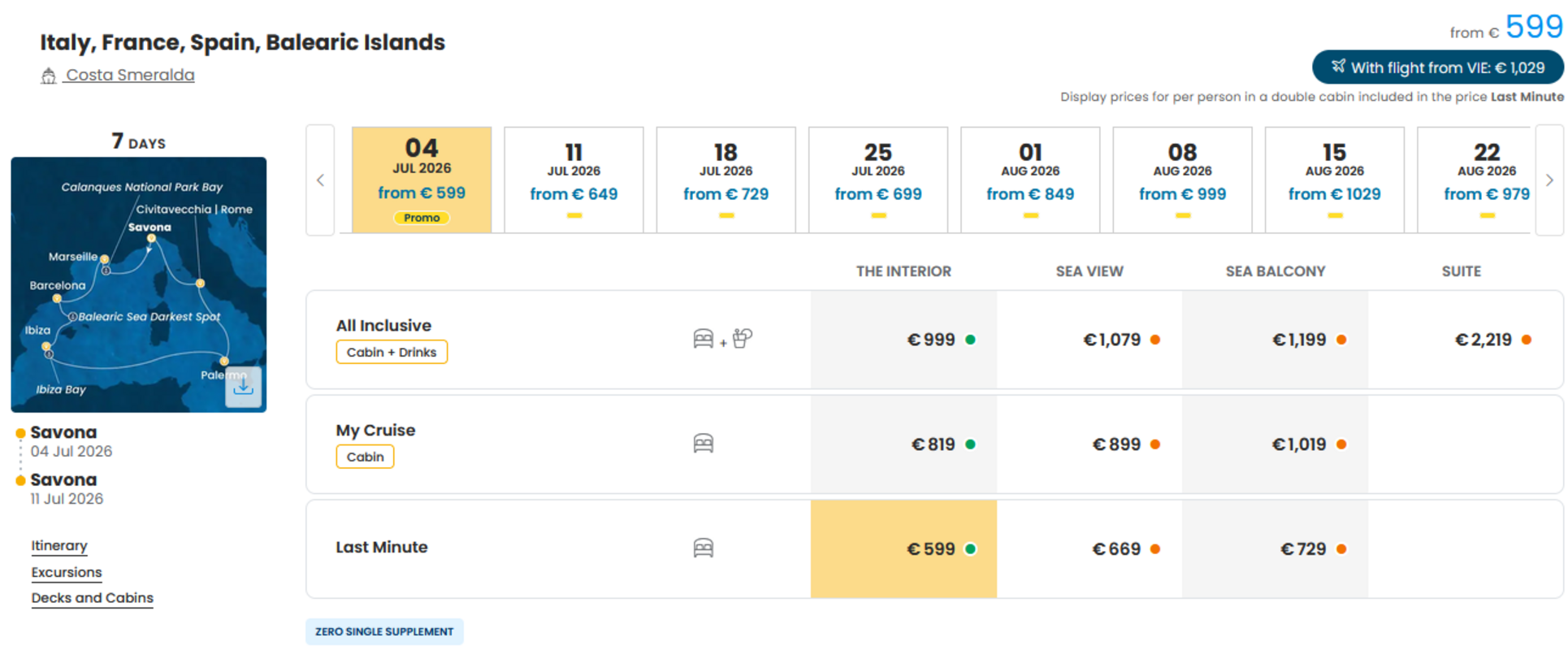Choose My Cruise sea balcony €1,019

coord(1276,444)
